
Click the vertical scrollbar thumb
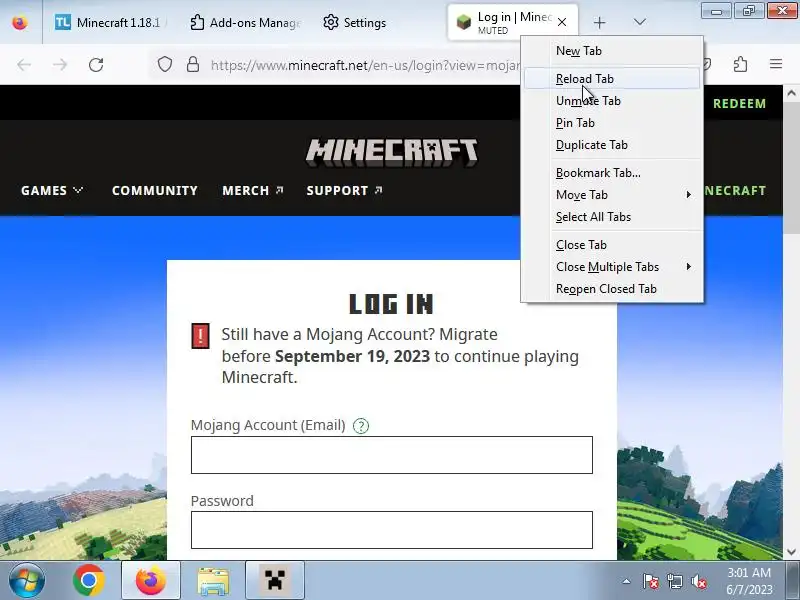[791, 167]
